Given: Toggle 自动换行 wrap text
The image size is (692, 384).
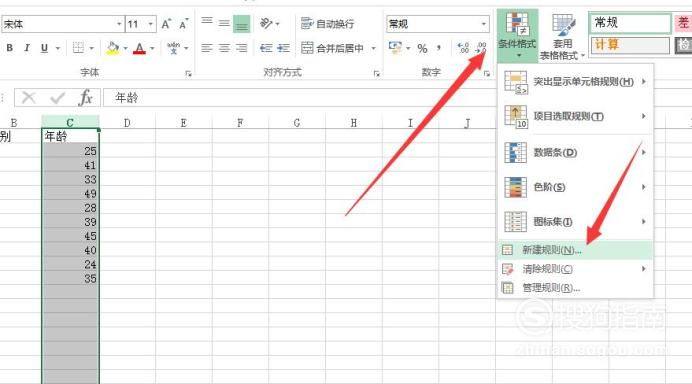Looking at the screenshot, I should (x=327, y=24).
